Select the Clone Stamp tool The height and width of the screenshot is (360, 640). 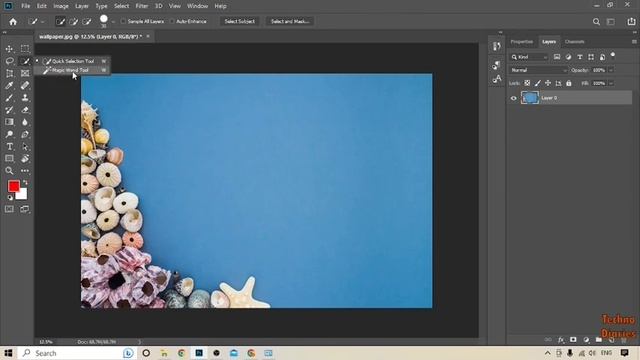(25, 98)
